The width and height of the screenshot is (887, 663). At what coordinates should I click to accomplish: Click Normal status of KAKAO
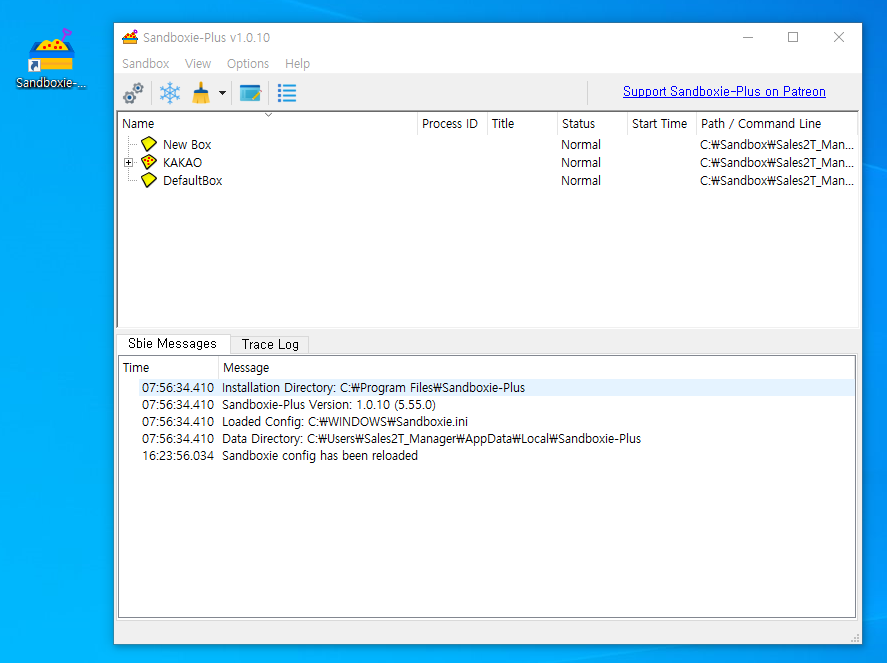581,162
